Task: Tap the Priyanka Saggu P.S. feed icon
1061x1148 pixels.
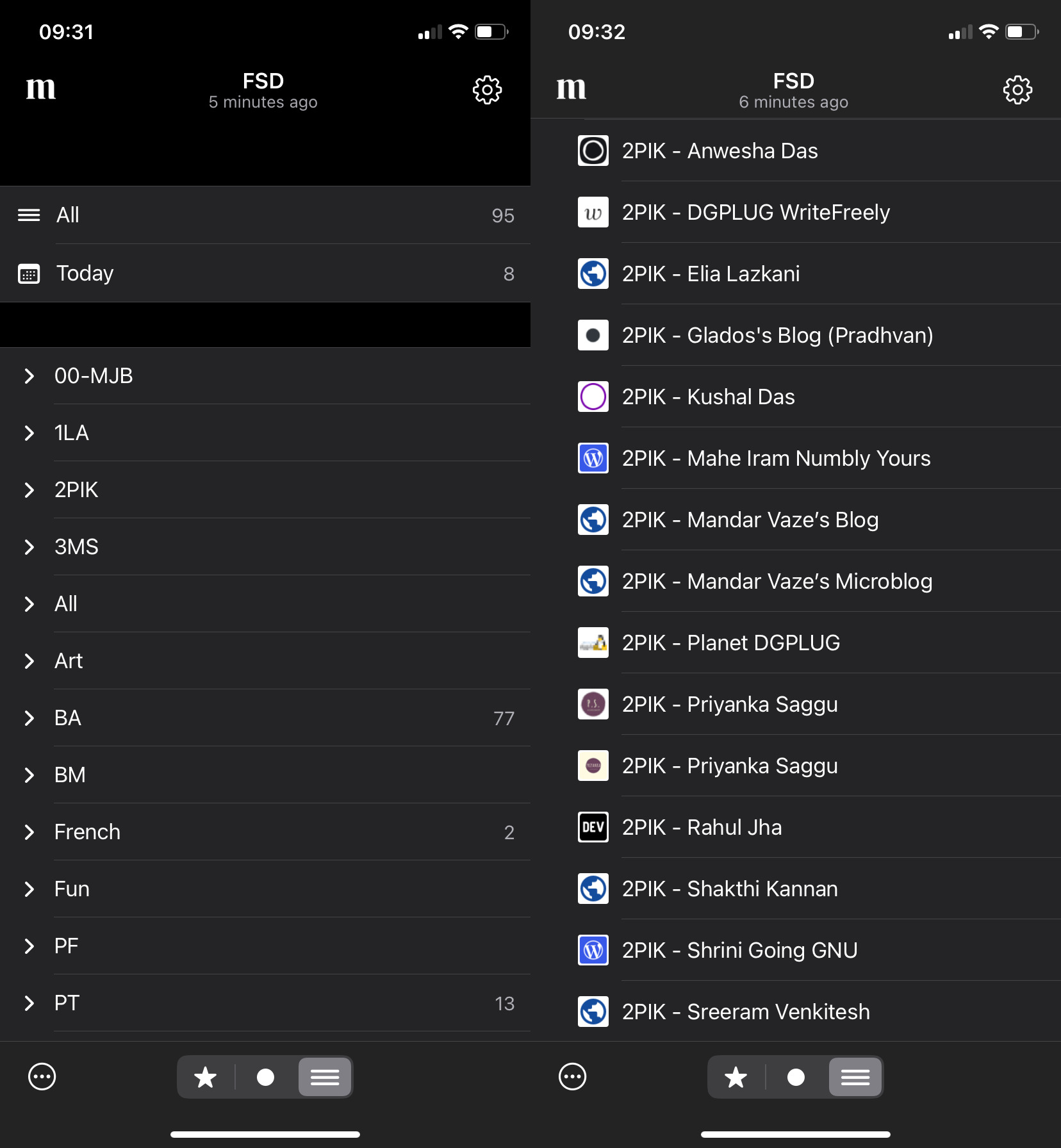Action: coord(593,705)
